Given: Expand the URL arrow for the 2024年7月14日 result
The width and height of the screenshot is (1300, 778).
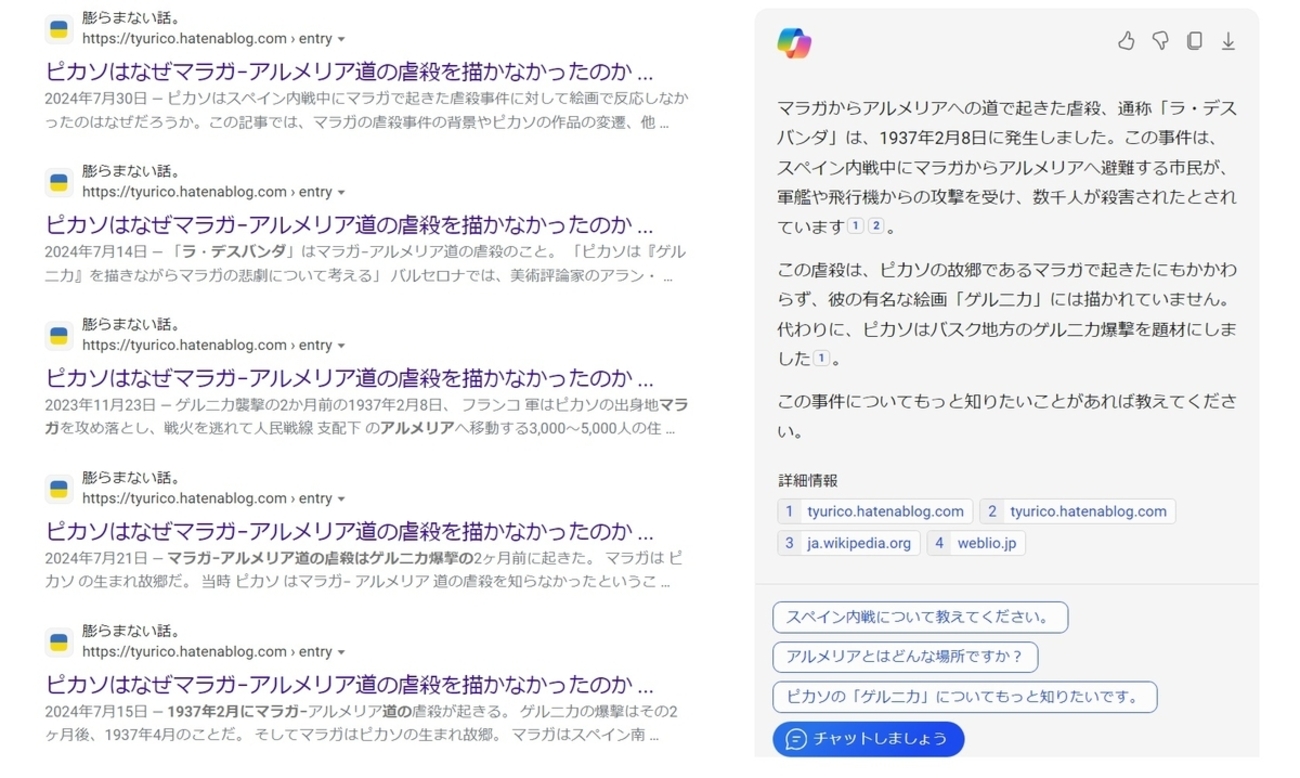Looking at the screenshot, I should (x=342, y=192).
